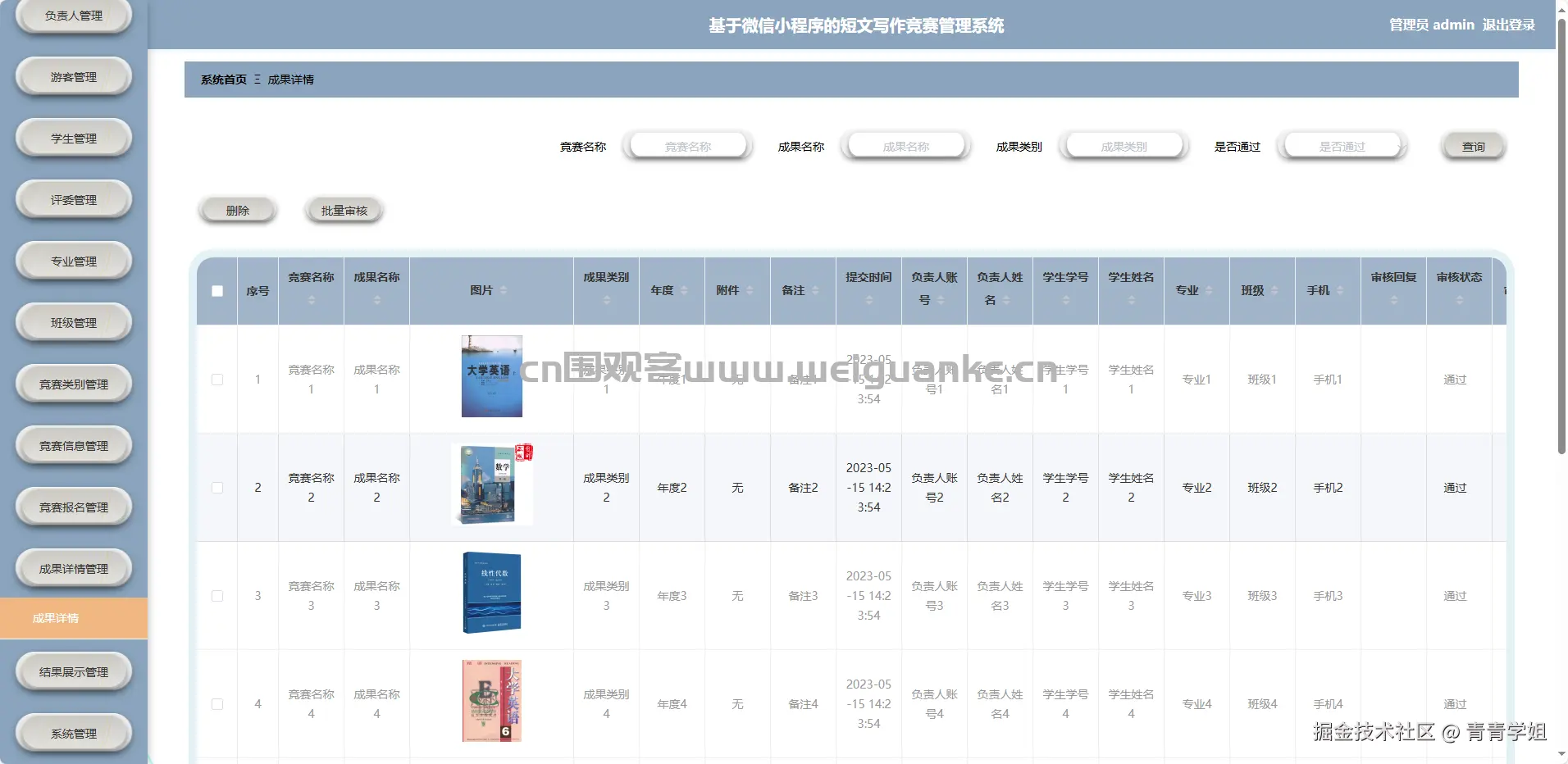Image resolution: width=1568 pixels, height=764 pixels.
Task: Expand 评委管理 sidebar menu
Action: pos(74,200)
